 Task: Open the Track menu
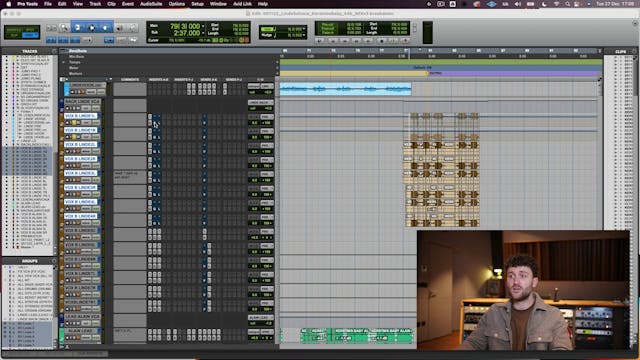(x=95, y=4)
